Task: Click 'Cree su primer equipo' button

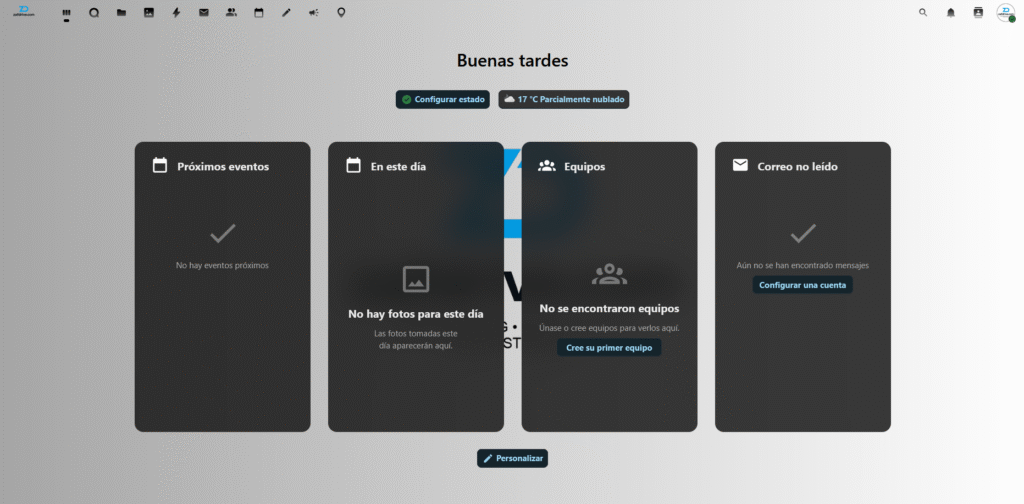Action: pyautogui.click(x=609, y=348)
